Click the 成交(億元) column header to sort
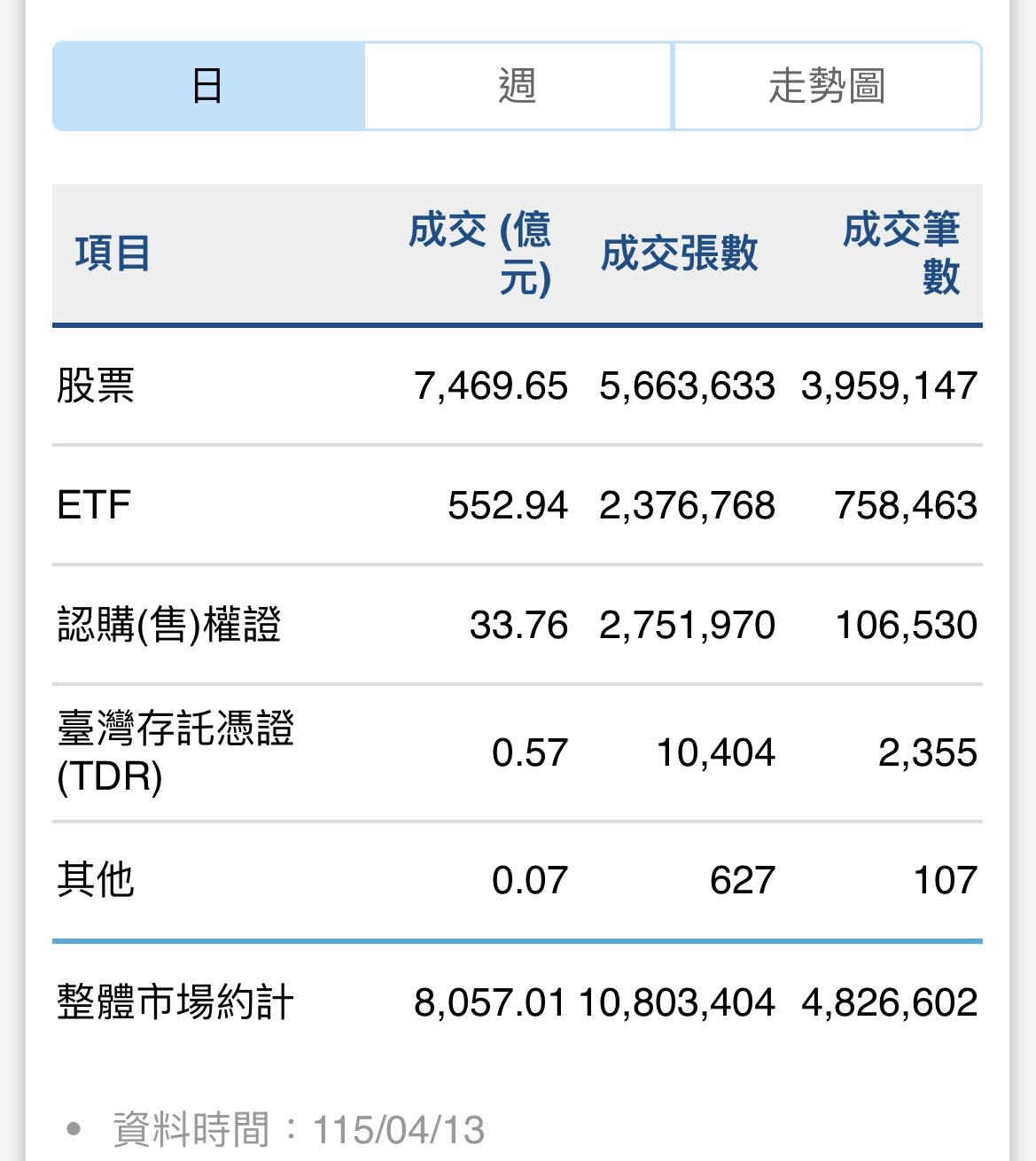 (x=483, y=253)
